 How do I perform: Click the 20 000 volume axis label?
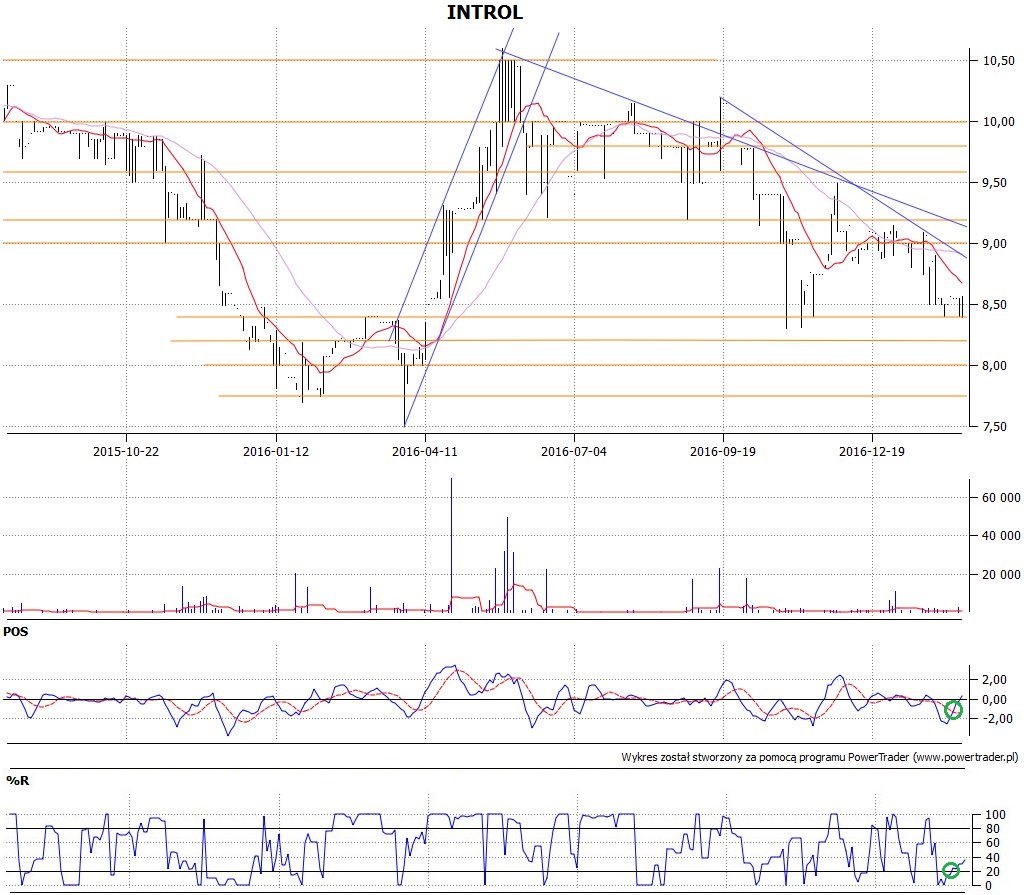tap(1001, 574)
